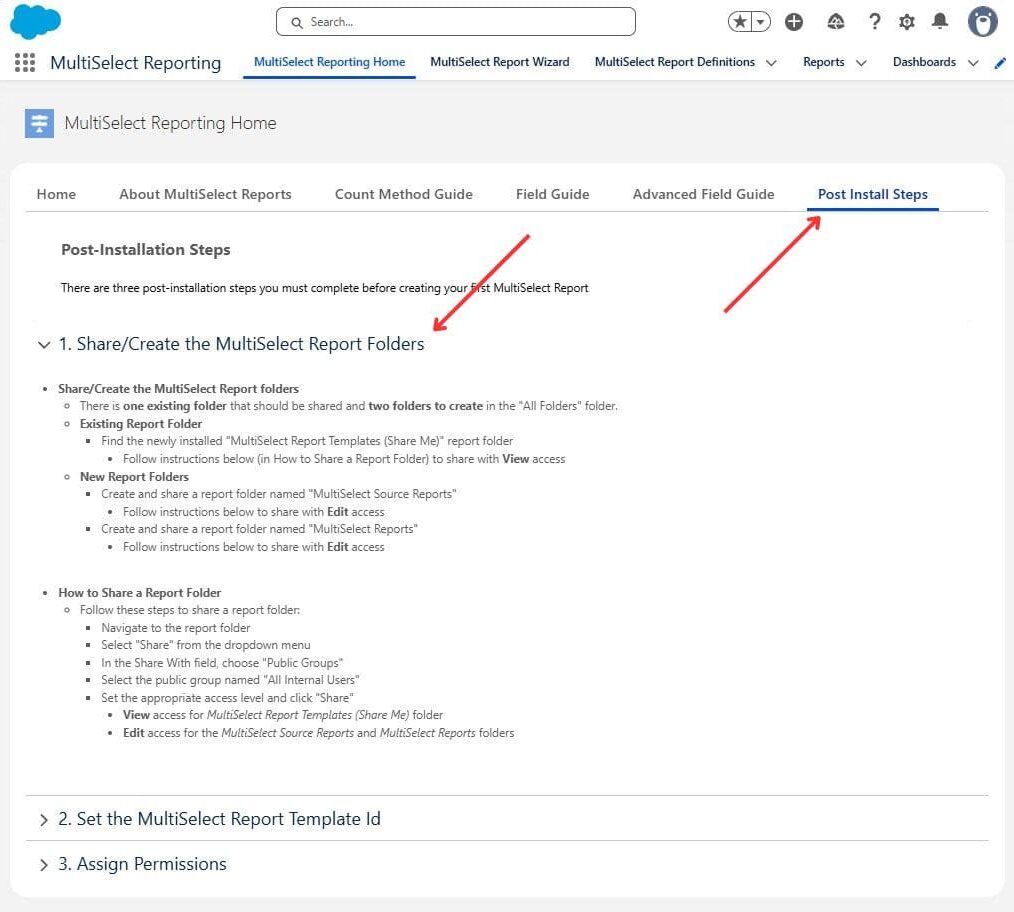
Task: Open the Notifications bell icon
Action: click(x=940, y=22)
